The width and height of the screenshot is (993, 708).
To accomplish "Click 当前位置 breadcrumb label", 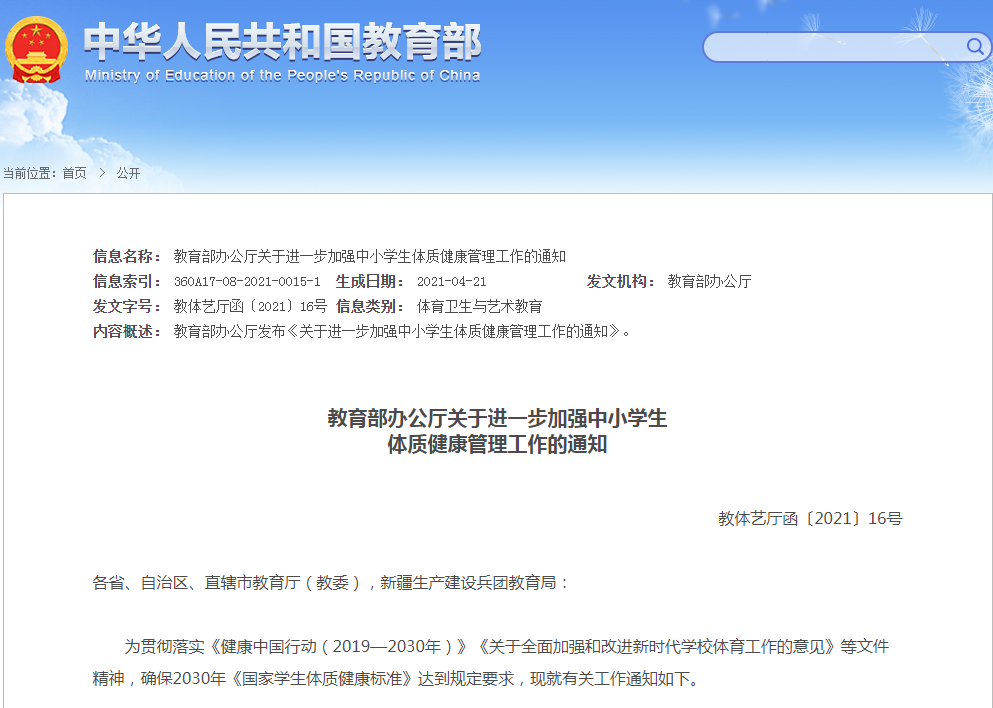I will [x=28, y=173].
